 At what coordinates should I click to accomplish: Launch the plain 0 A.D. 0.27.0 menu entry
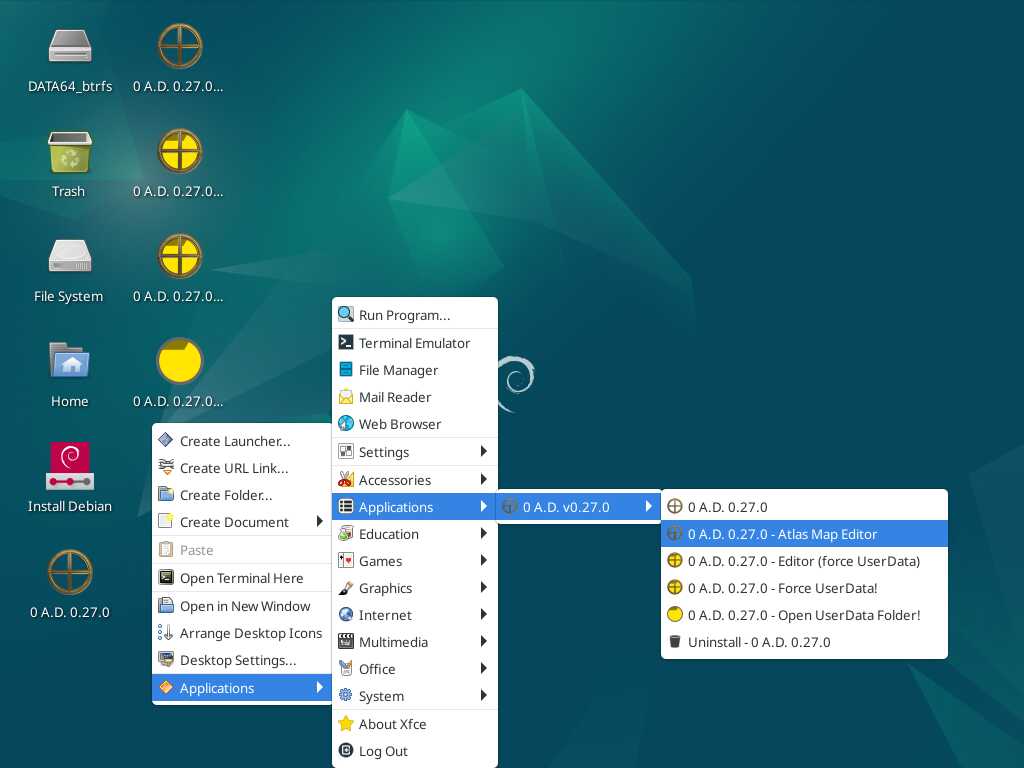click(x=804, y=507)
